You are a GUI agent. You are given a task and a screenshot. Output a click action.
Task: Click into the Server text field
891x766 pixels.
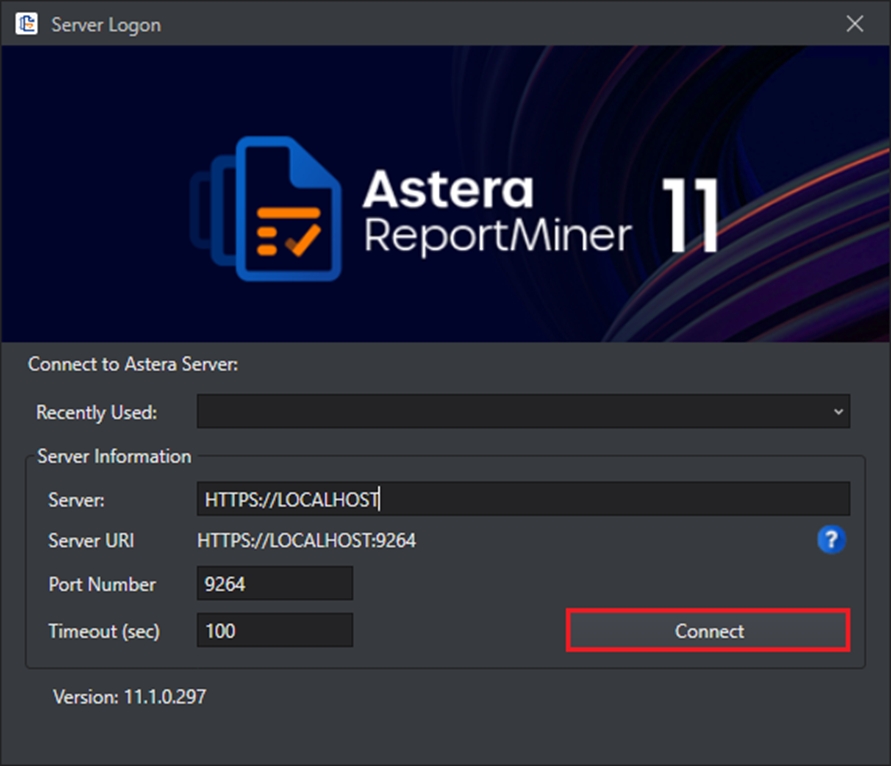click(x=522, y=498)
